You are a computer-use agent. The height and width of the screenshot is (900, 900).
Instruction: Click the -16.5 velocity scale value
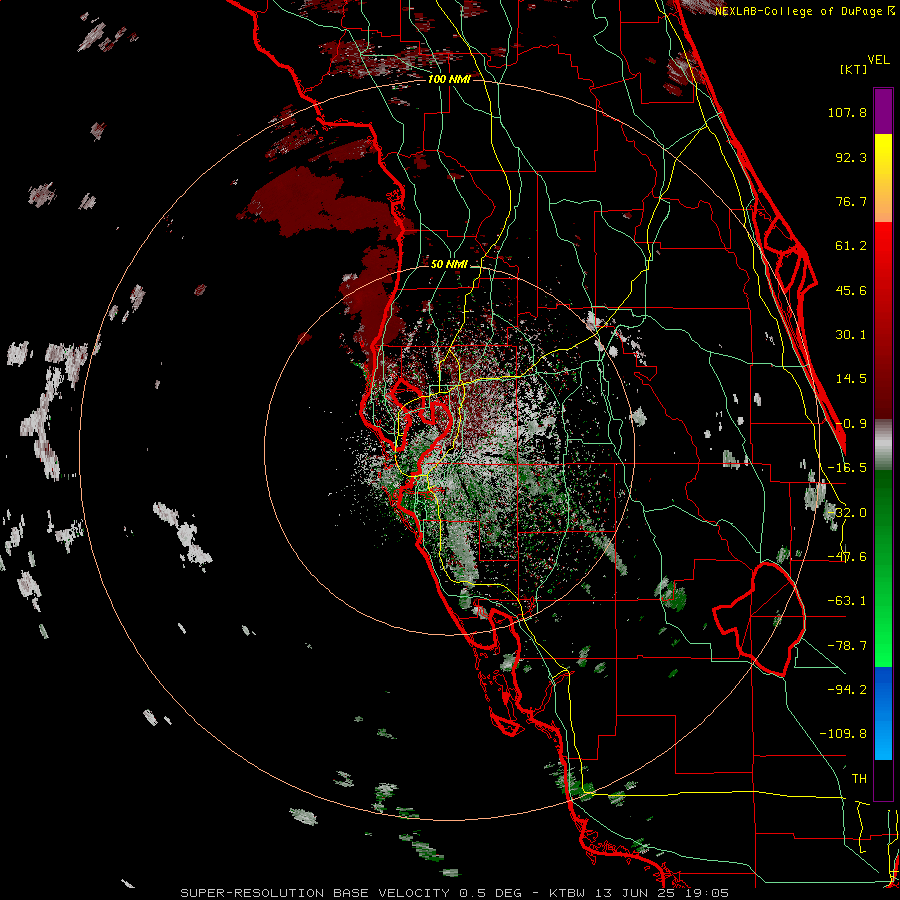847,468
